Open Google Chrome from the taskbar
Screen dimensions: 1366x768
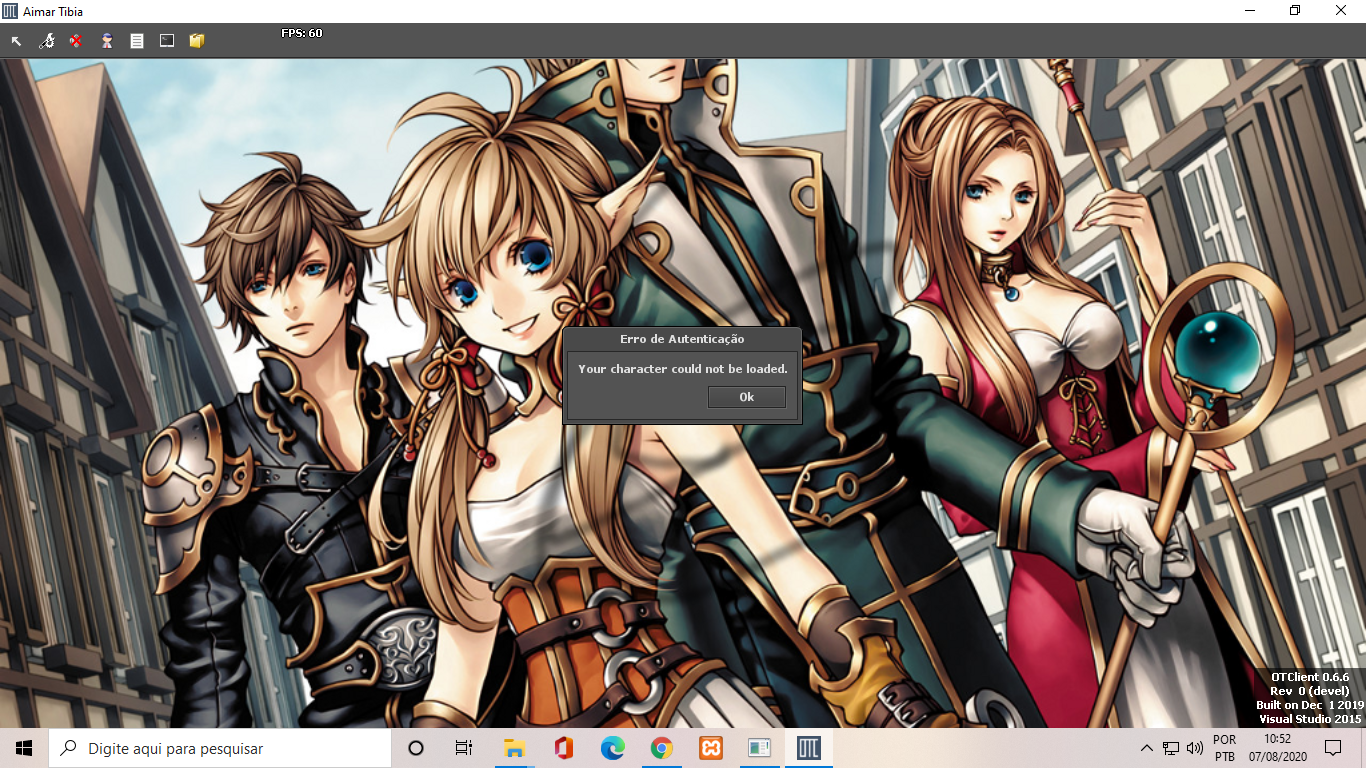click(x=661, y=748)
